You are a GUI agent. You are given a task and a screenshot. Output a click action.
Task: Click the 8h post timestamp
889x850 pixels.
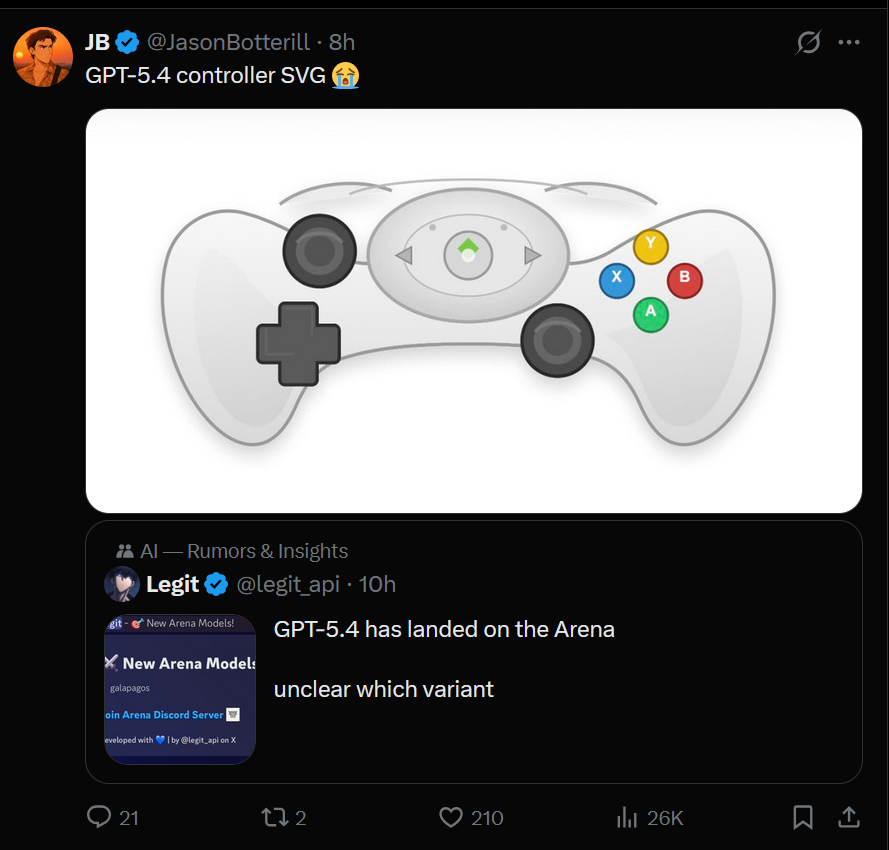342,42
